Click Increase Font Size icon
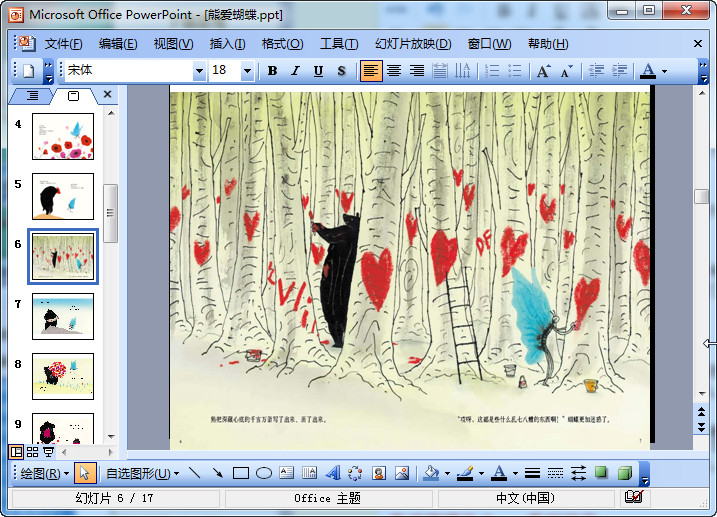The image size is (717, 517). point(543,71)
